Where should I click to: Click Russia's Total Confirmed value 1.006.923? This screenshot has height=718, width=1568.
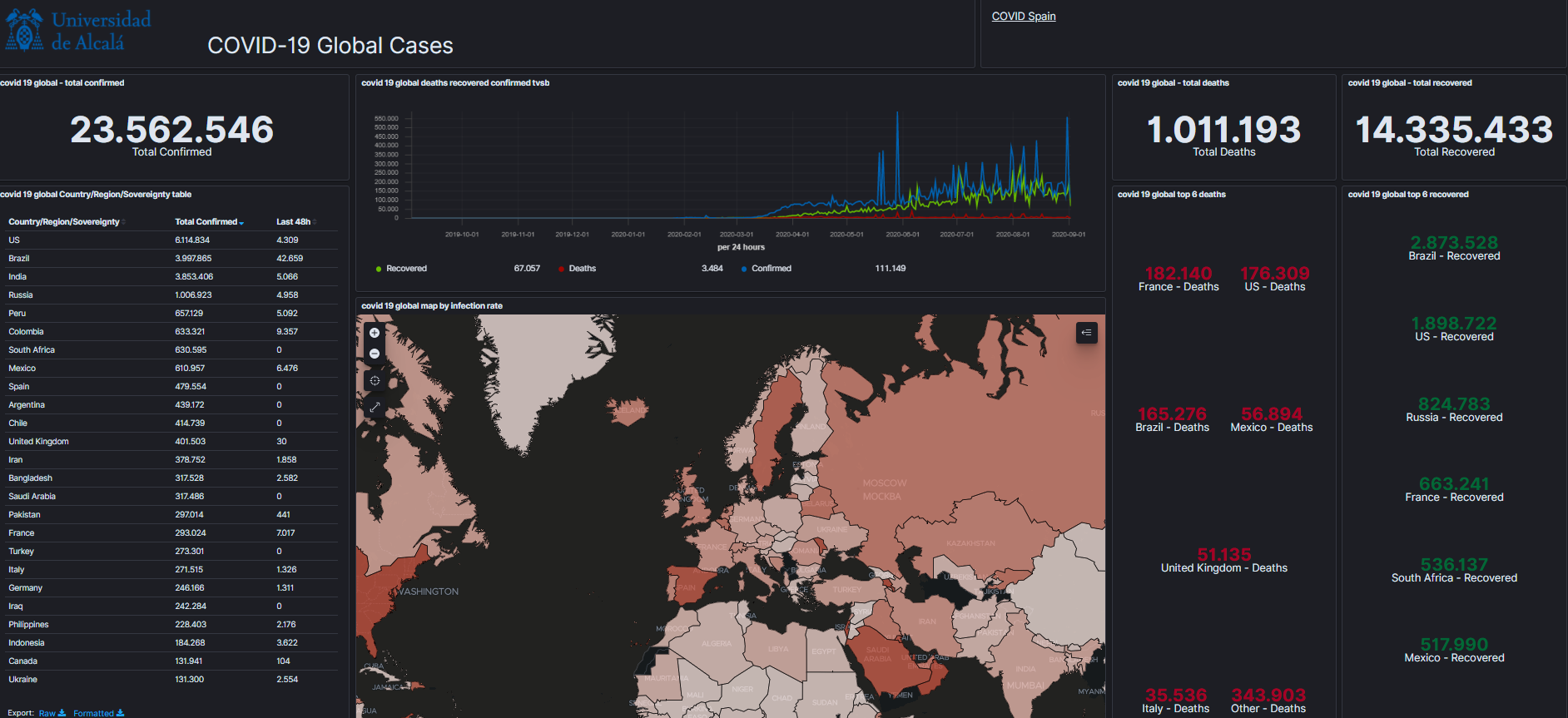(193, 295)
